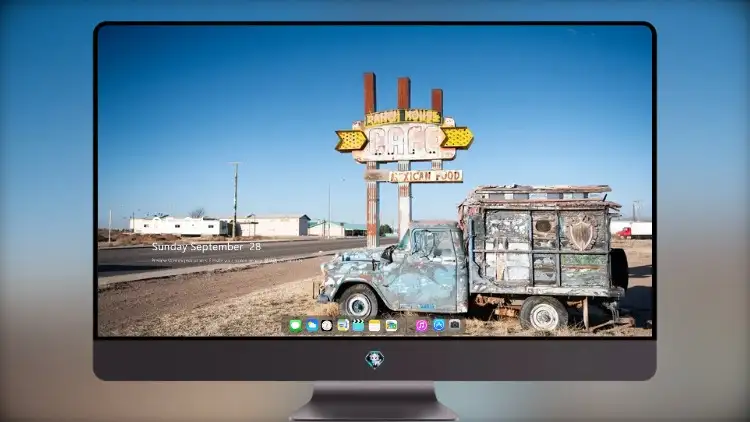Launch the Pages document icon in dock
This screenshot has width=750, height=422.
[343, 326]
